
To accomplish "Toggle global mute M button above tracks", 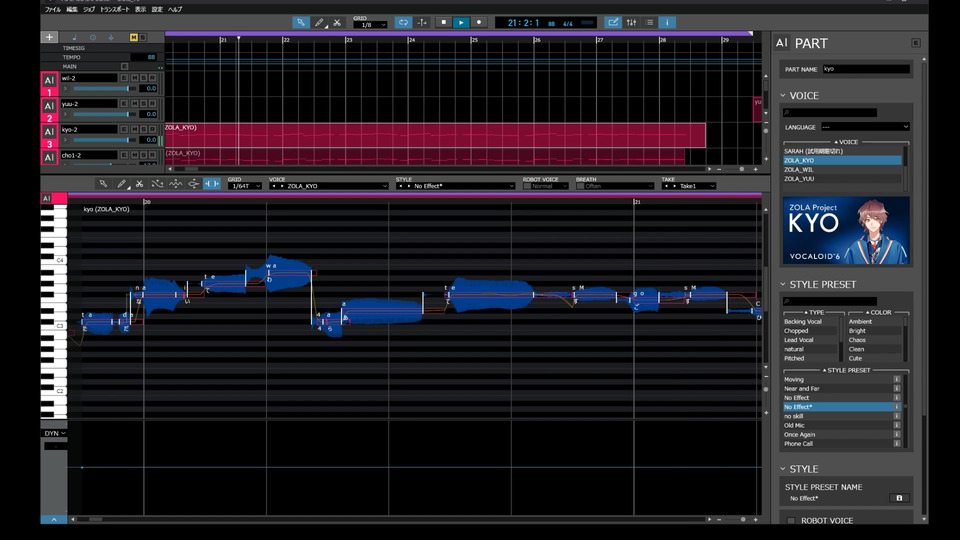I will 133,37.
